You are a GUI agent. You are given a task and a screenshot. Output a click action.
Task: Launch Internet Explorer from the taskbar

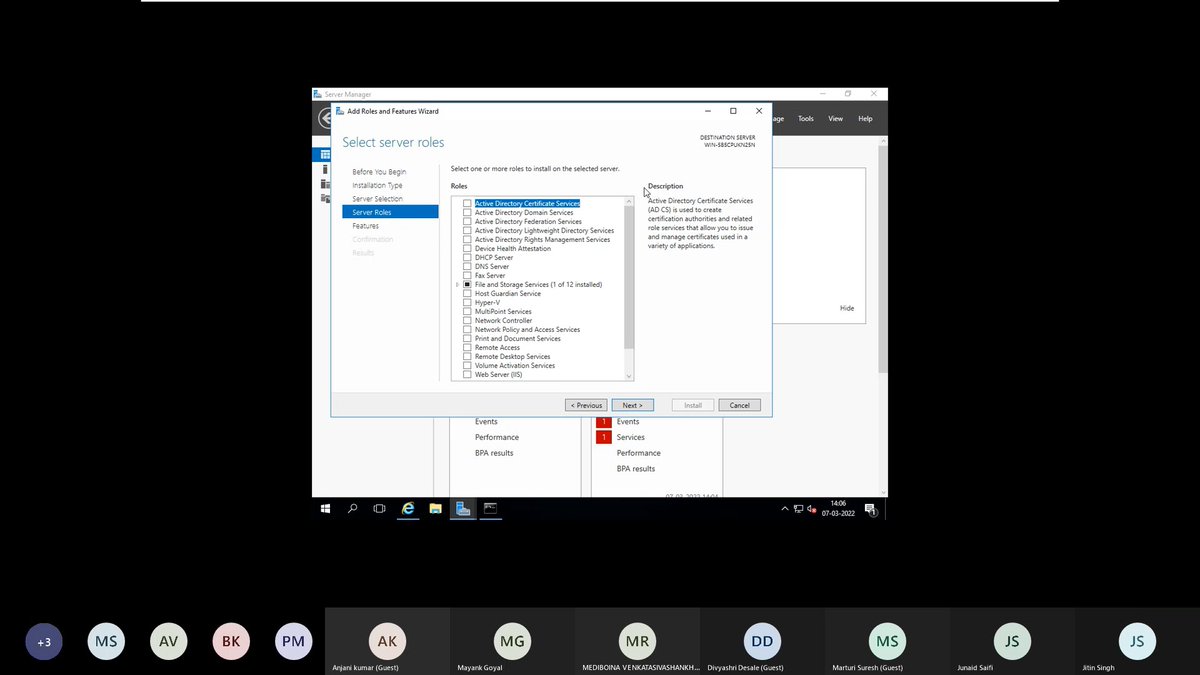point(408,508)
